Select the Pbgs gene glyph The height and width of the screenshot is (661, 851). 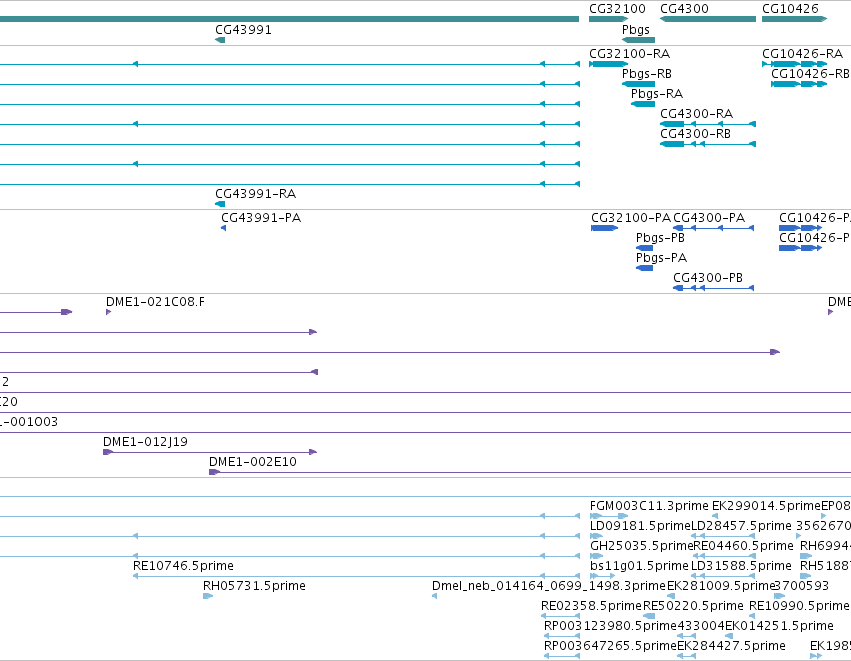(x=638, y=40)
